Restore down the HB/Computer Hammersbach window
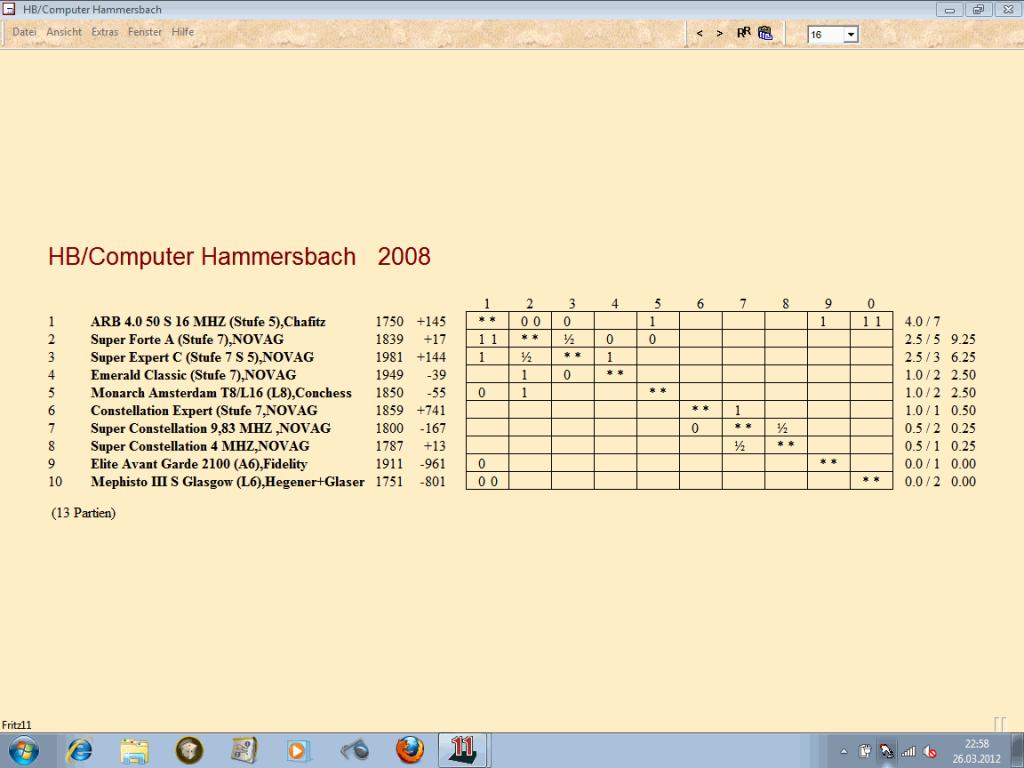This screenshot has width=1024, height=768. click(978, 9)
